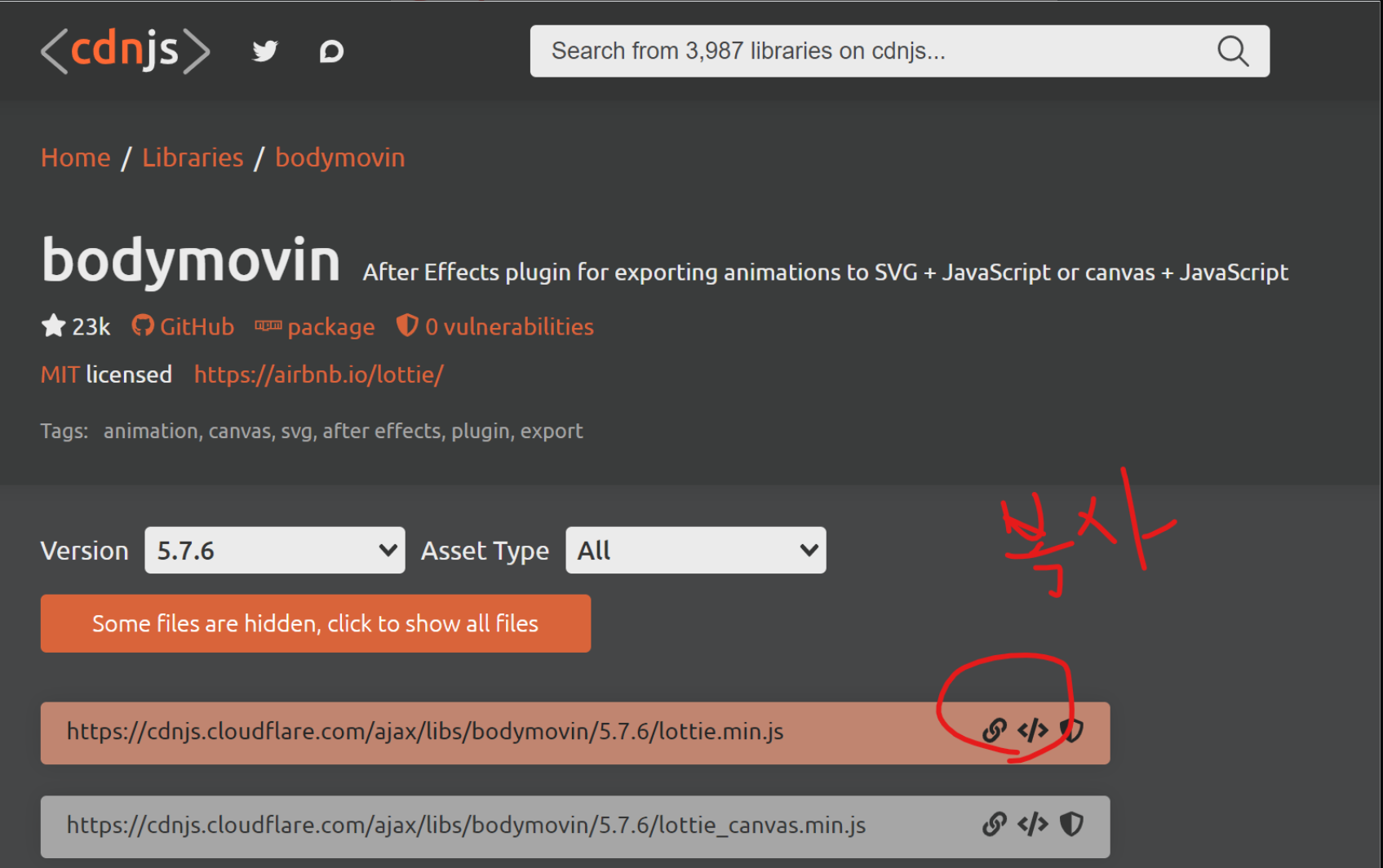Open the Discourse community chat icon
Image resolution: width=1383 pixels, height=868 pixels.
331,51
